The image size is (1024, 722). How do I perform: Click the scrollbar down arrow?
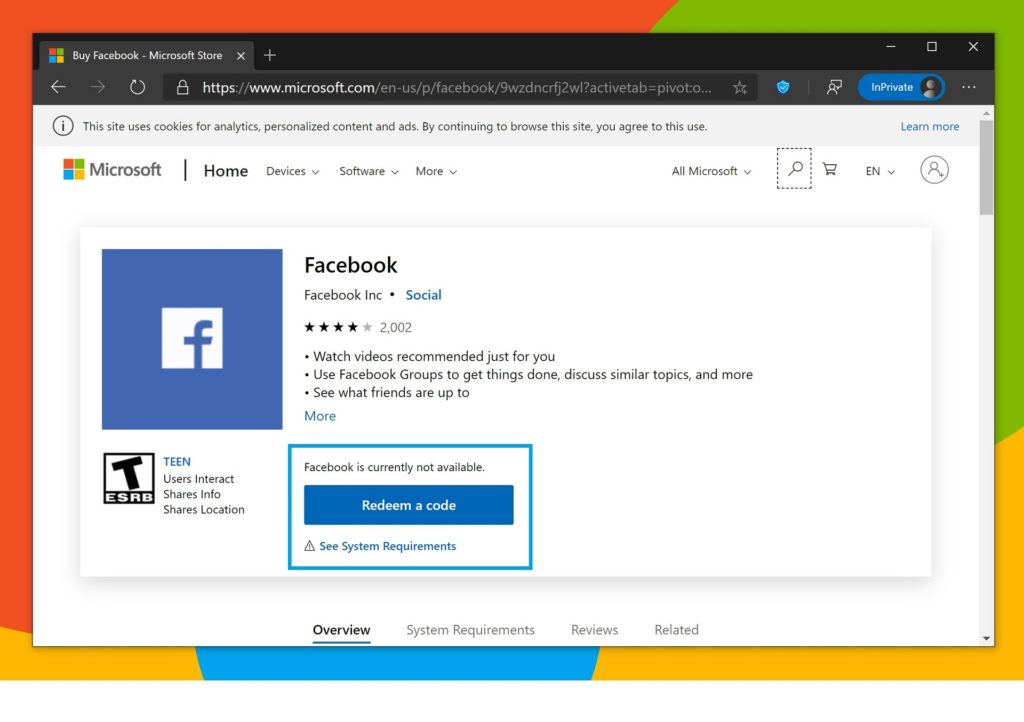[985, 638]
